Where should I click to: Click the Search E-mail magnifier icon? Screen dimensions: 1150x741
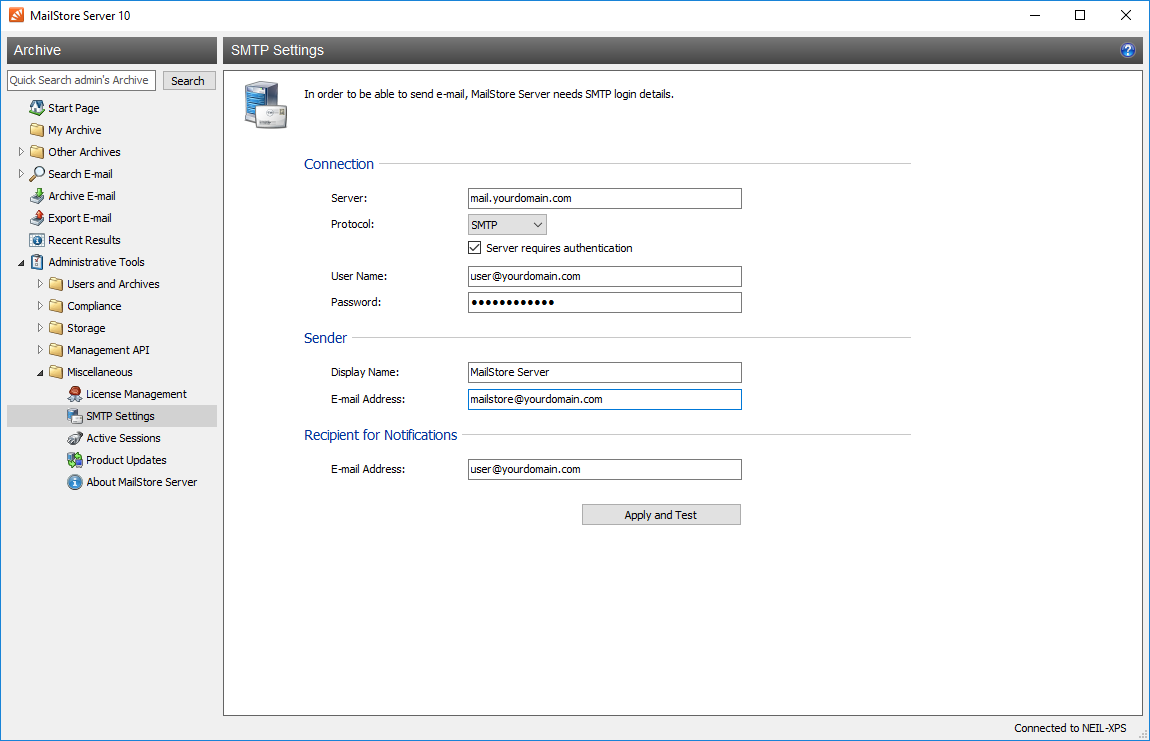point(37,174)
